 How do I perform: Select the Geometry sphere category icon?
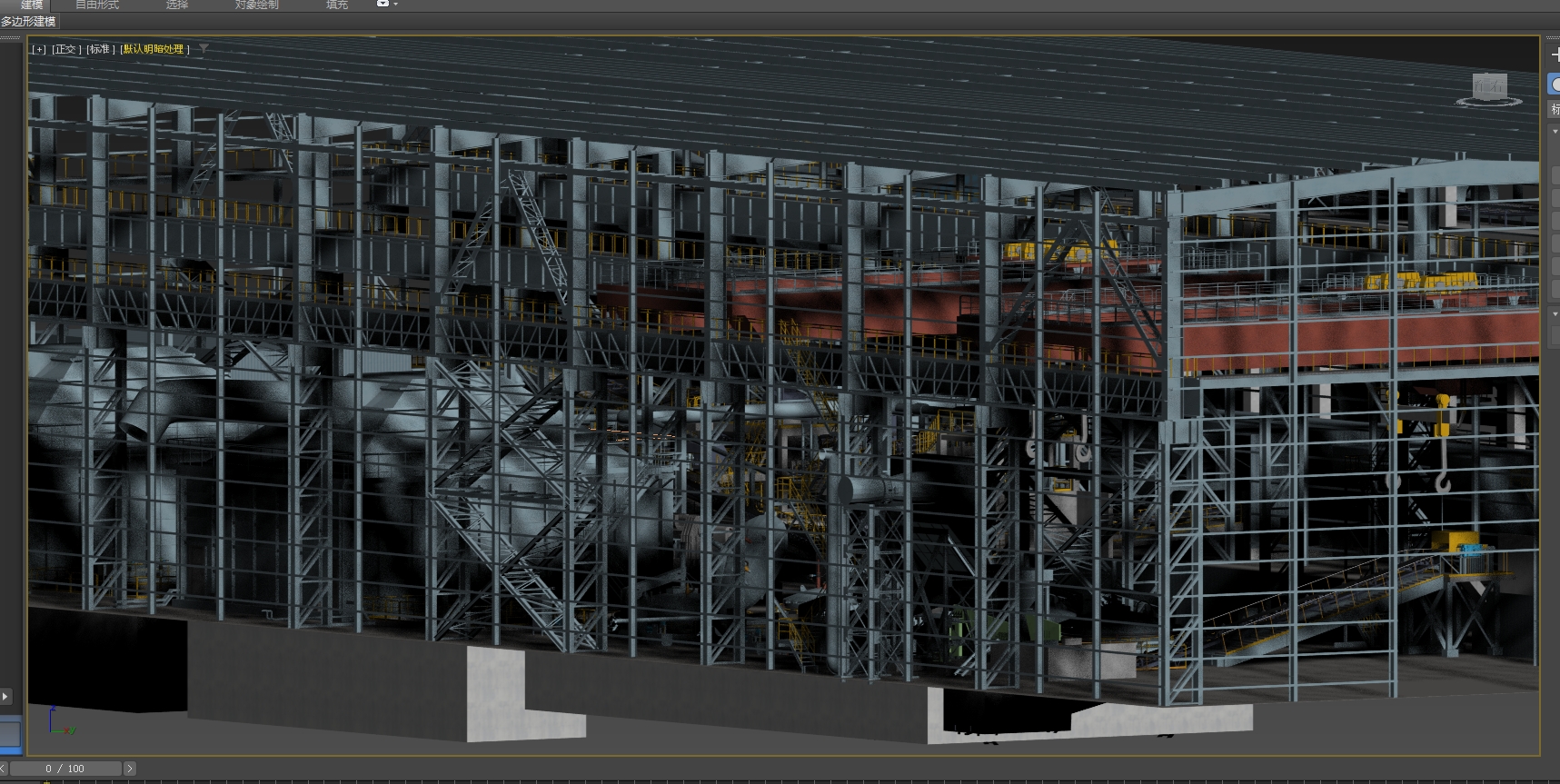point(1555,84)
